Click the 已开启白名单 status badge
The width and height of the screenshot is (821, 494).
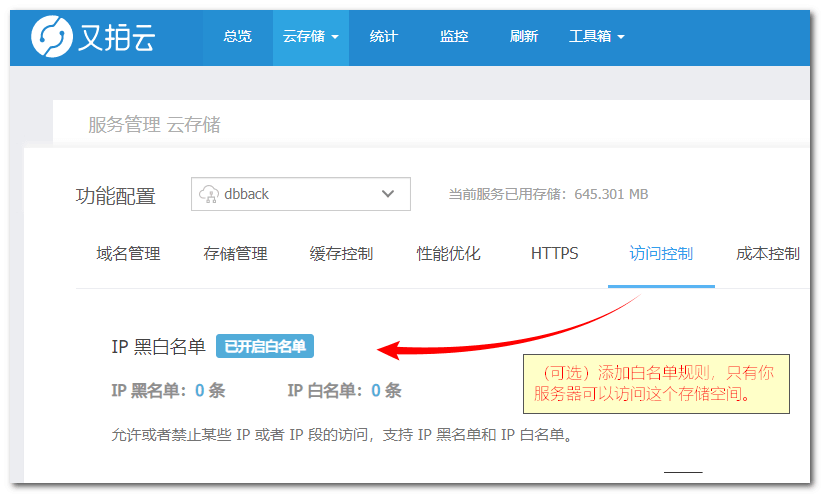click(x=265, y=346)
